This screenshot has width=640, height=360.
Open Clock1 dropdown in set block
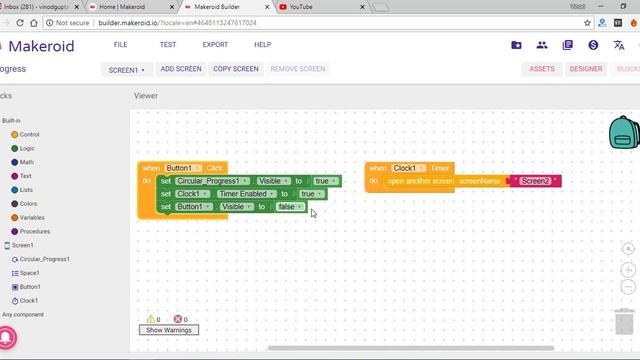tap(193, 194)
